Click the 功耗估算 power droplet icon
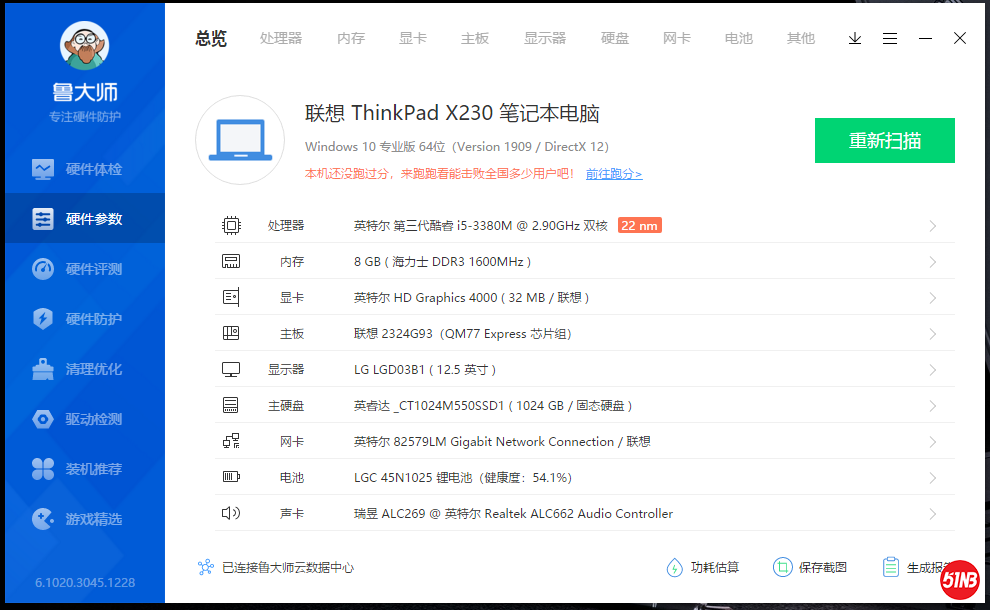990x610 pixels. pyautogui.click(x=674, y=568)
